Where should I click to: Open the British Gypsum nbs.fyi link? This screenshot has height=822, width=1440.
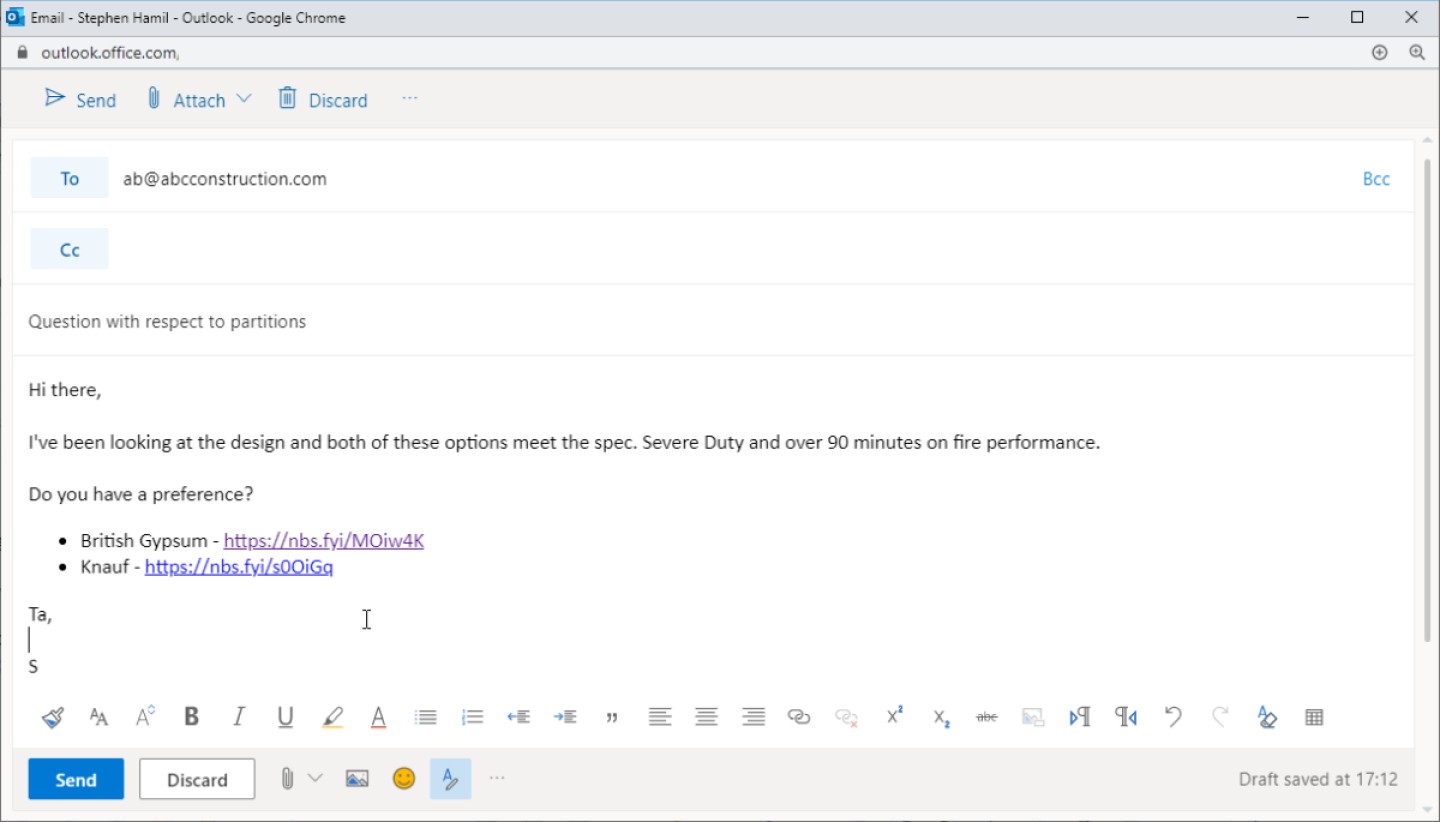click(324, 540)
